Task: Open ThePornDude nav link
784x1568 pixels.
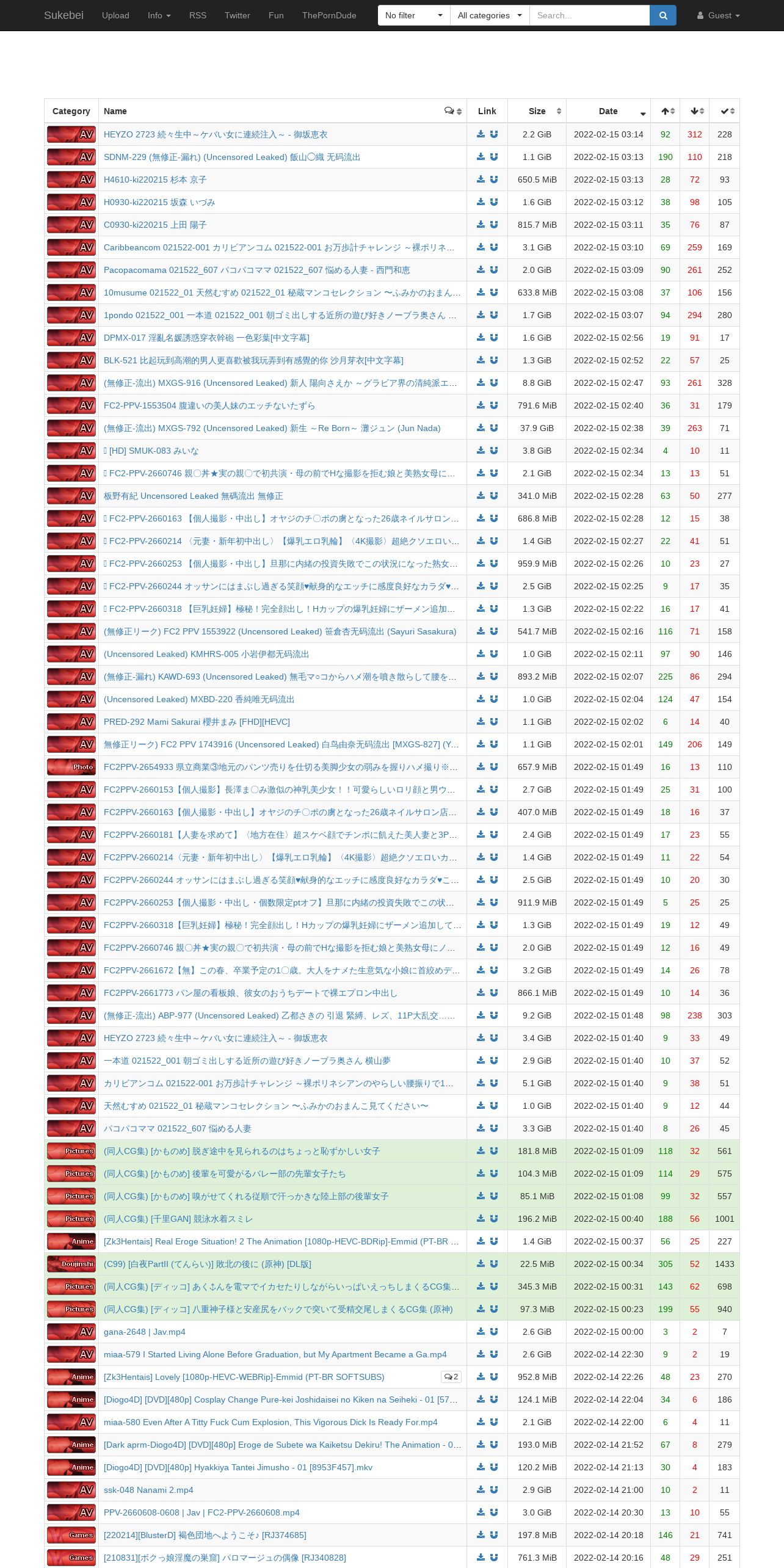Action: [329, 15]
